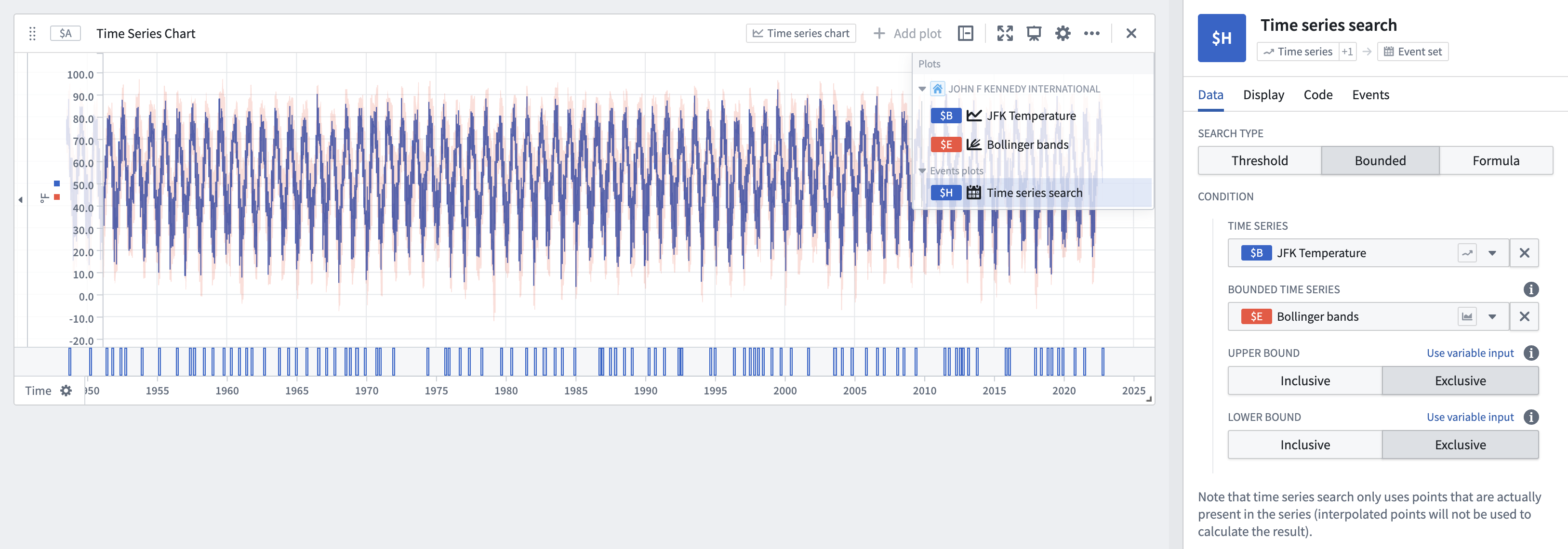Click the area chart icon in Bollinger bands field
This screenshot has height=549, width=1568.
pyautogui.click(x=1467, y=316)
